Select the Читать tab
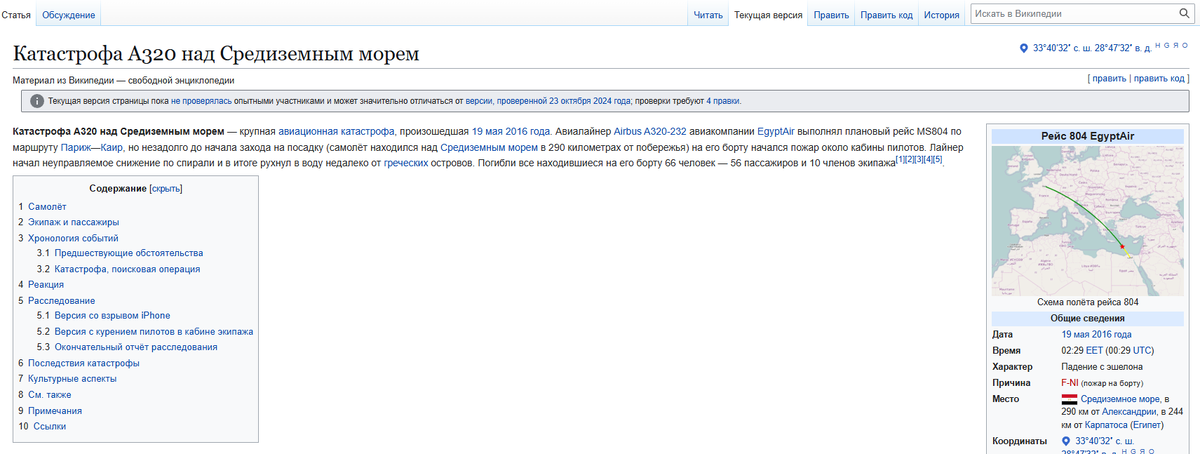 (707, 15)
